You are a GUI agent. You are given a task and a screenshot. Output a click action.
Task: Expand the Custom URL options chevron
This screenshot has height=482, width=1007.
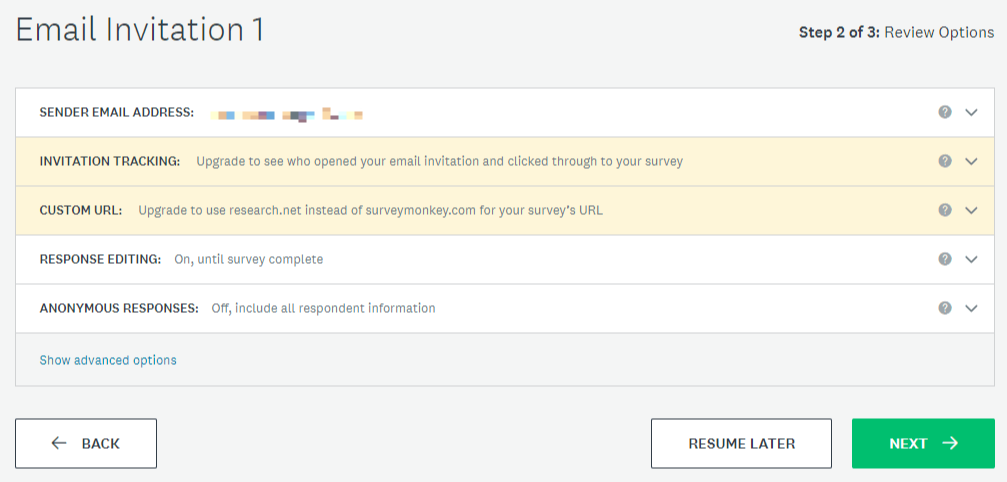click(x=970, y=210)
